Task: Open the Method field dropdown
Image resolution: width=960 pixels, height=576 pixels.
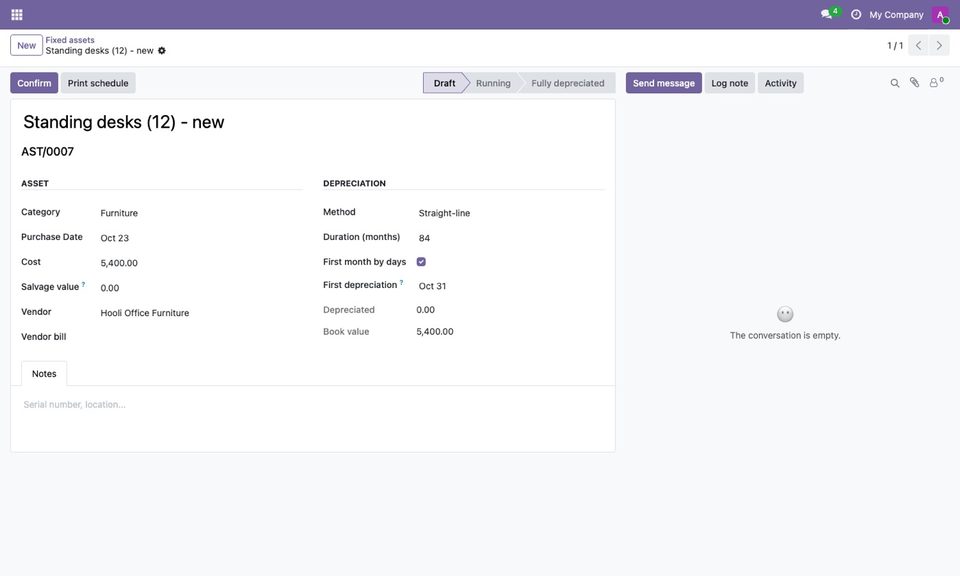Action: point(510,213)
